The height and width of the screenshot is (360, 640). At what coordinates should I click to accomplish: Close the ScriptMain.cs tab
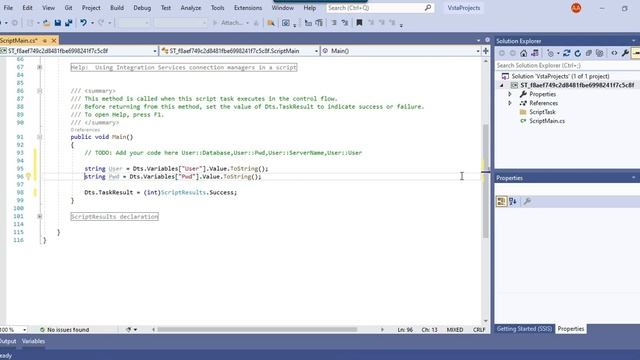point(53,40)
